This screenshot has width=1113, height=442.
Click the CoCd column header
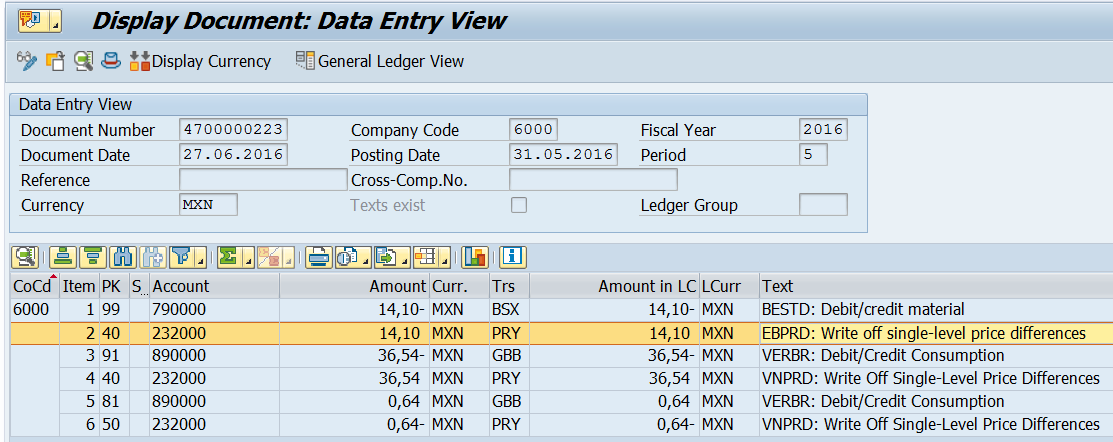coord(35,286)
